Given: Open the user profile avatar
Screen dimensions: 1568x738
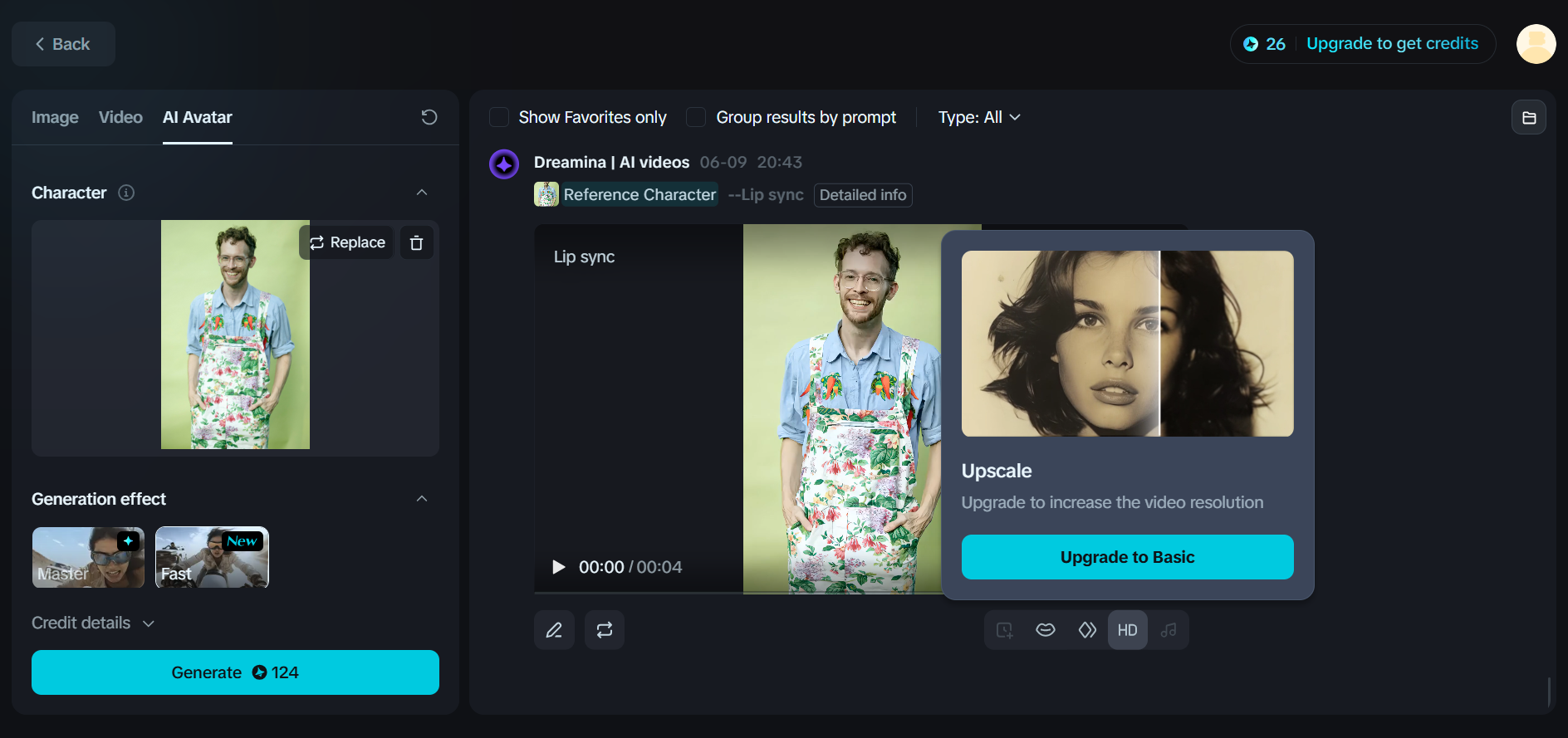Looking at the screenshot, I should tap(1536, 44).
